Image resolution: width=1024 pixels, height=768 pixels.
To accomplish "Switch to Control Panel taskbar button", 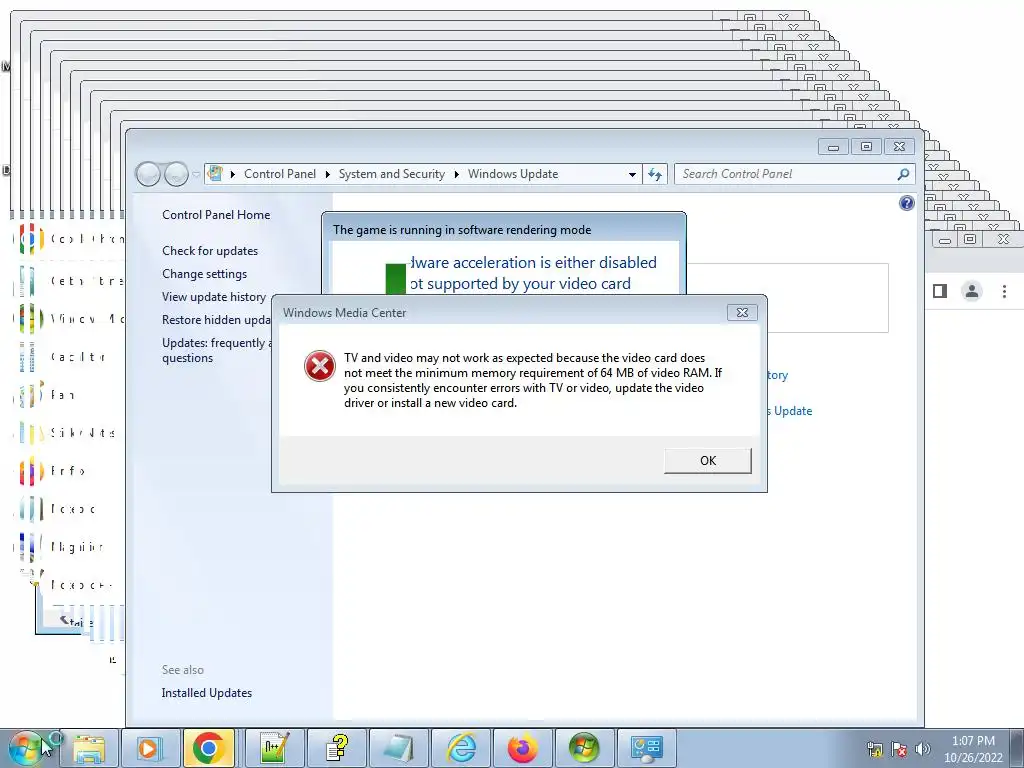I will 647,748.
